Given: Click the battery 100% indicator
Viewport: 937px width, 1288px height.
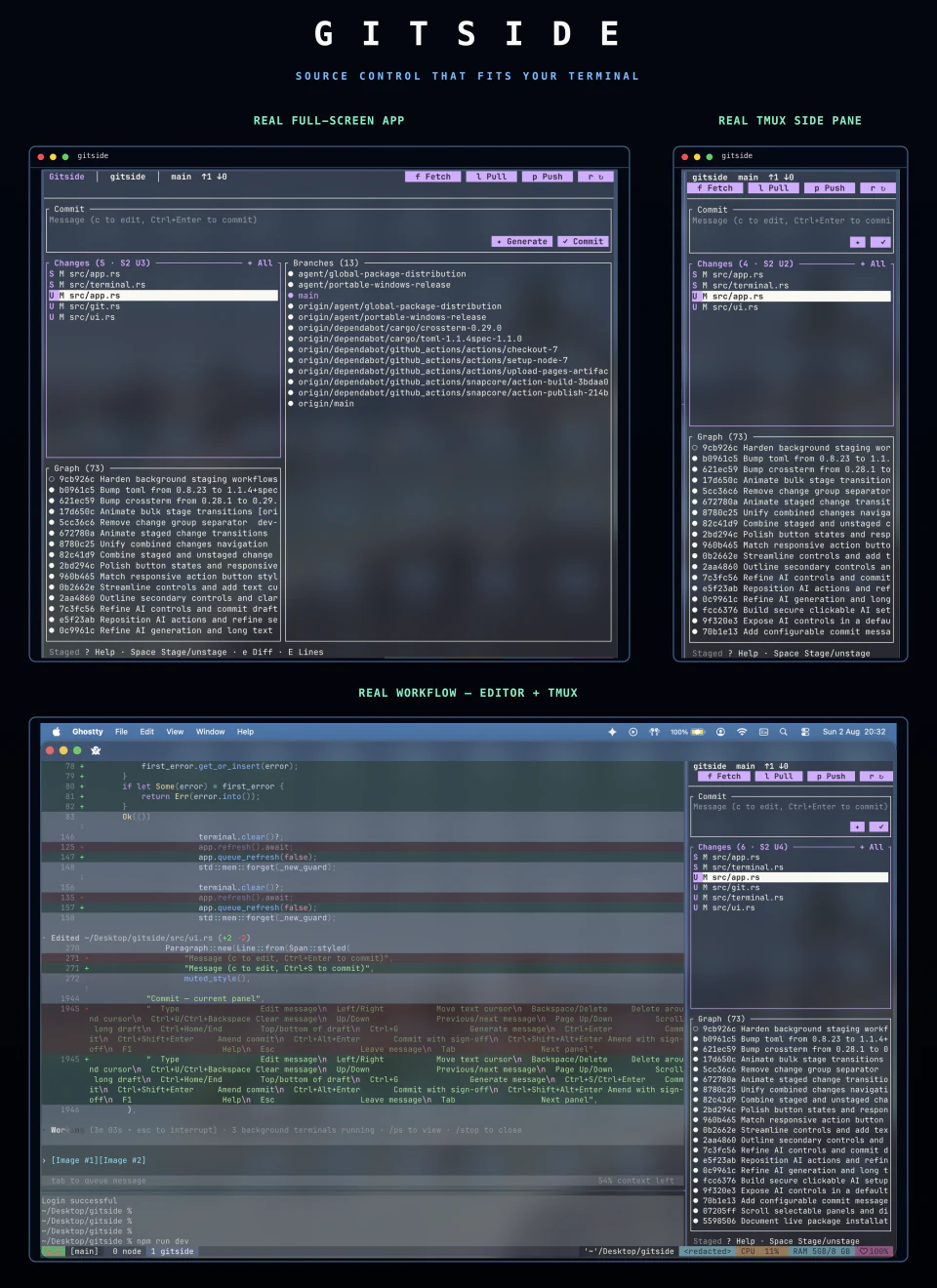Looking at the screenshot, I should (x=687, y=732).
